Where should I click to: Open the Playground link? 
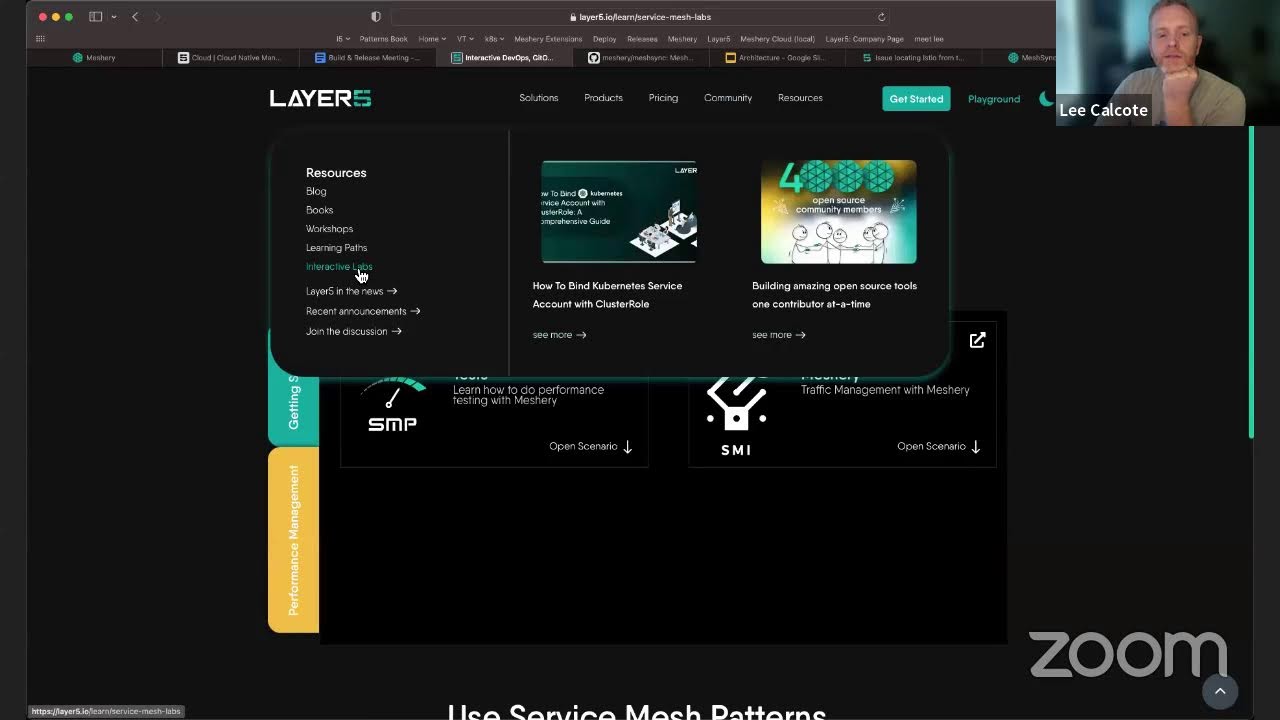click(x=994, y=99)
